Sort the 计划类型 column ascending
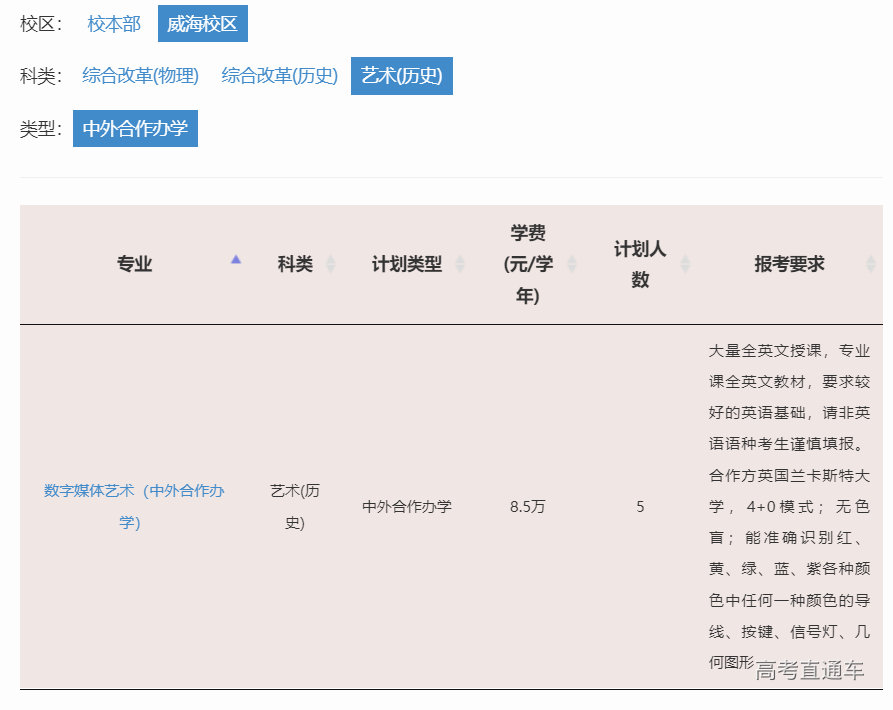893x710 pixels. pyautogui.click(x=462, y=258)
